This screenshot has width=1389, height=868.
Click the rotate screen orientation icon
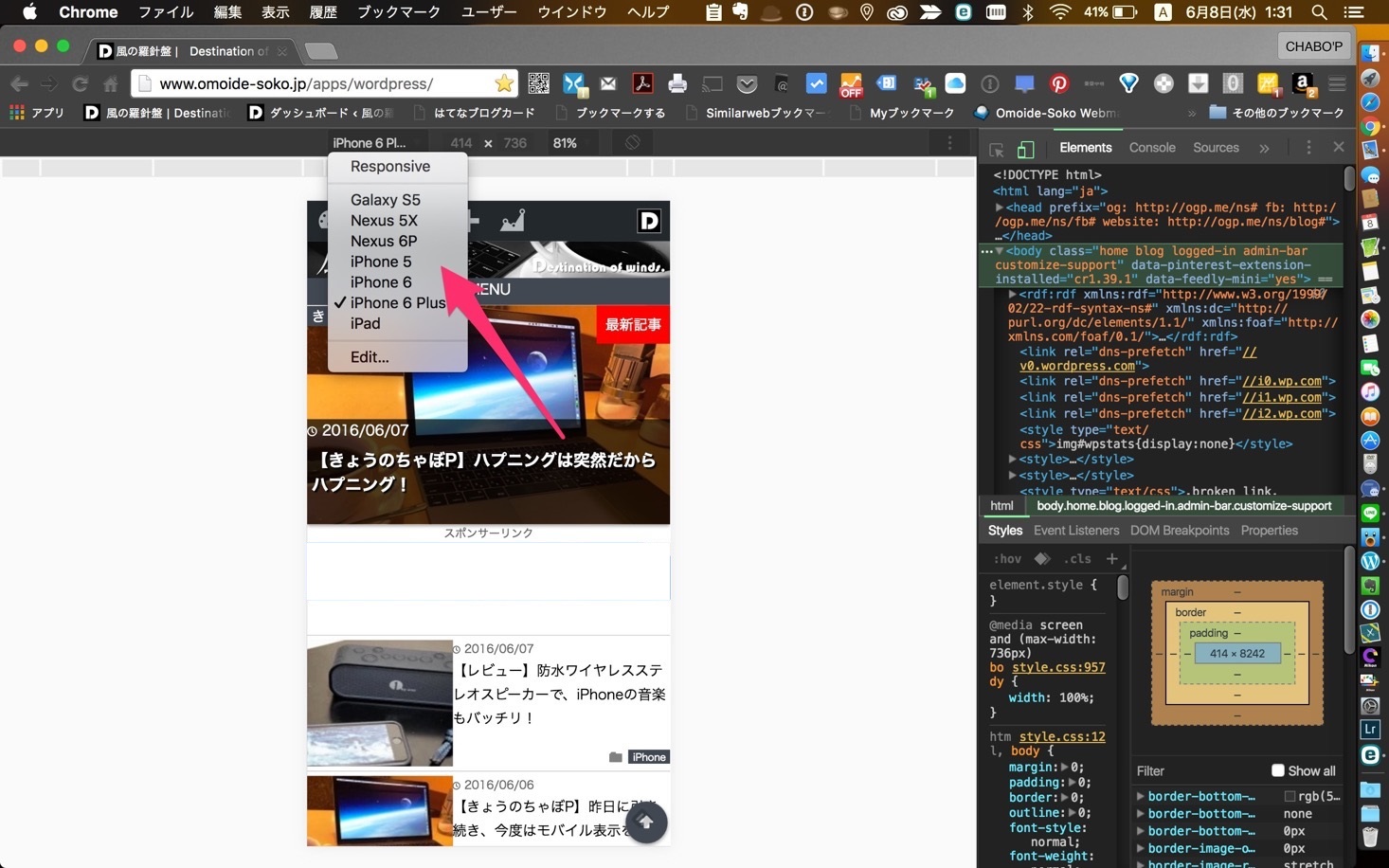tap(632, 143)
